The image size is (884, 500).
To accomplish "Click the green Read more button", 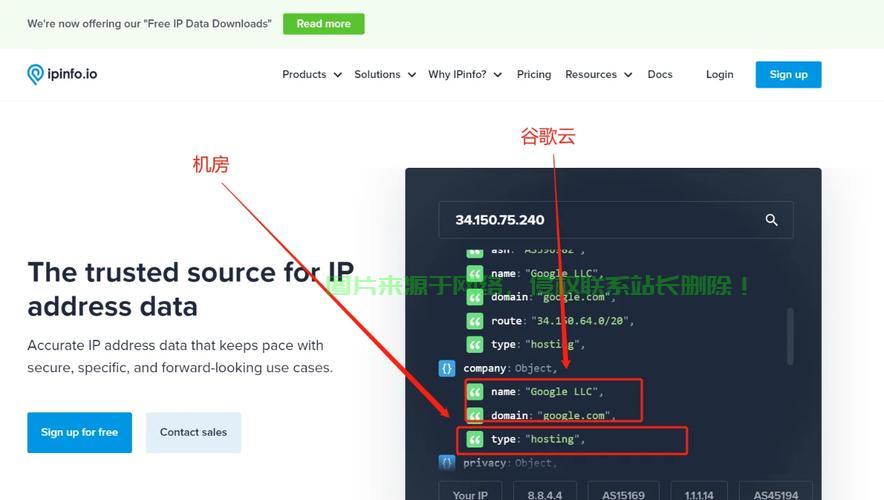I will click(324, 24).
